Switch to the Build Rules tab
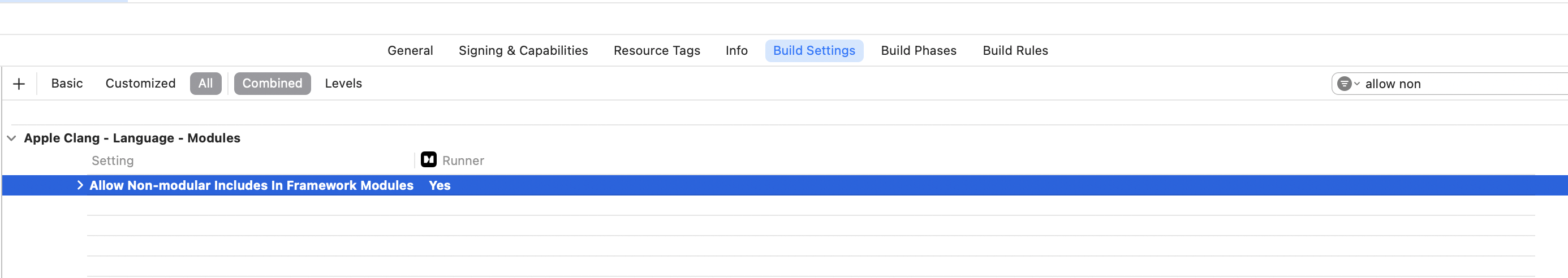Image resolution: width=1568 pixels, height=278 pixels. pos(1015,51)
